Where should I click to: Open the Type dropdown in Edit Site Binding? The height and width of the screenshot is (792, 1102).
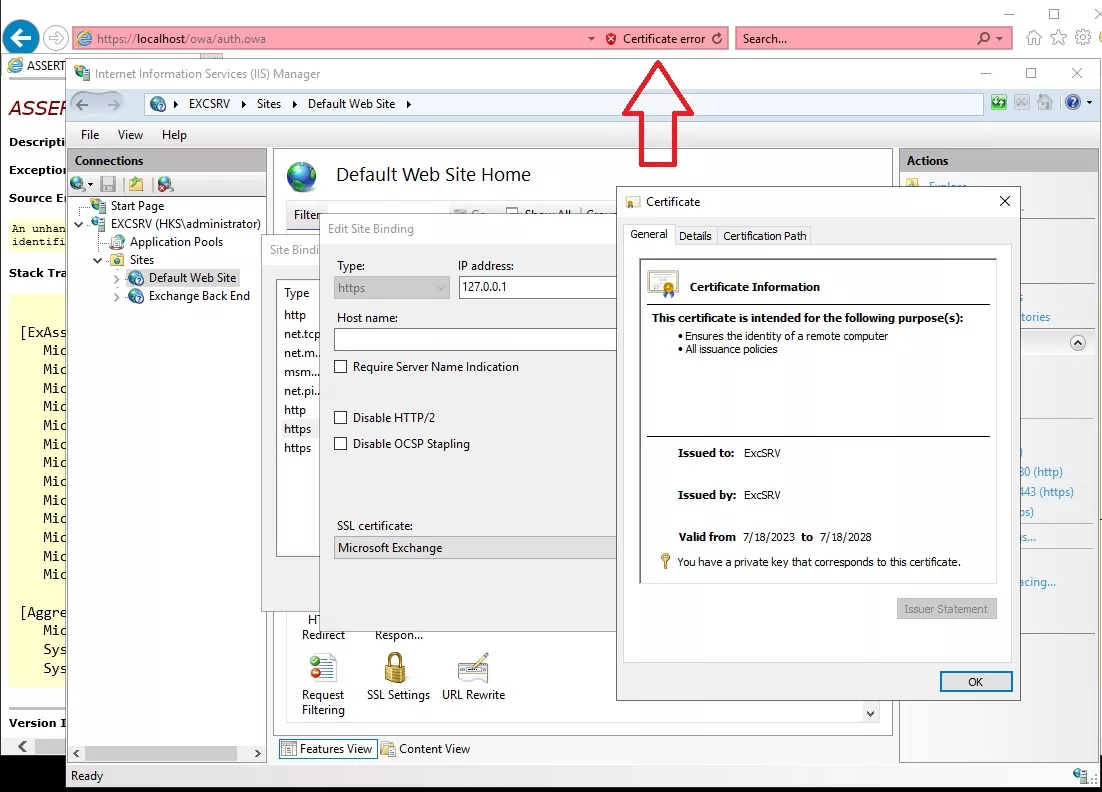[392, 287]
